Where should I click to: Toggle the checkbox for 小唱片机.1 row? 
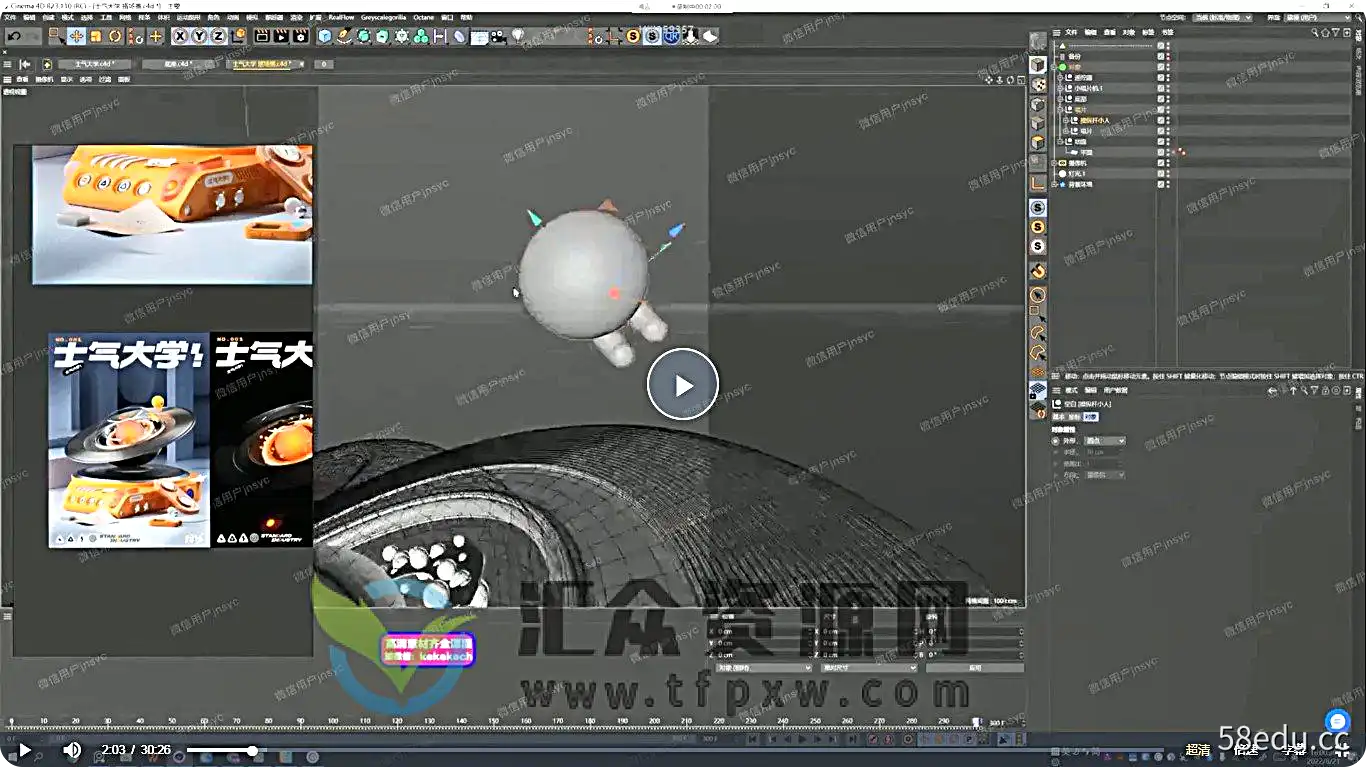coord(1161,88)
